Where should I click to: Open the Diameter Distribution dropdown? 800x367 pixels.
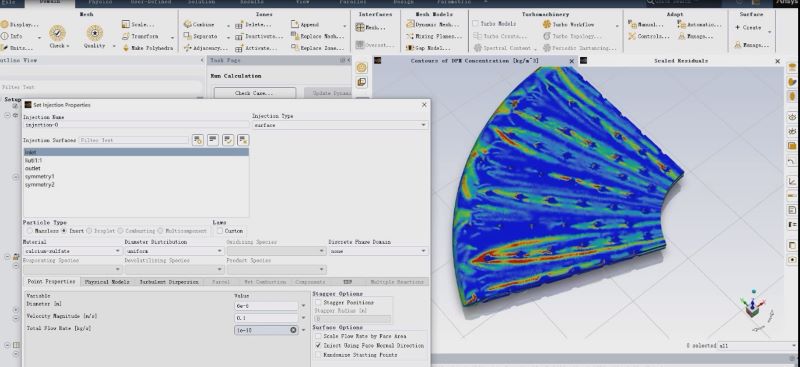click(x=174, y=251)
